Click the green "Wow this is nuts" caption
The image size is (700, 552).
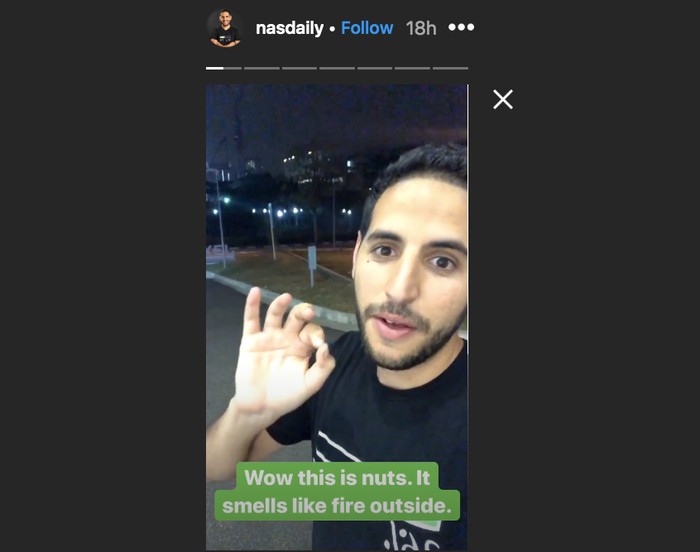coord(337,477)
